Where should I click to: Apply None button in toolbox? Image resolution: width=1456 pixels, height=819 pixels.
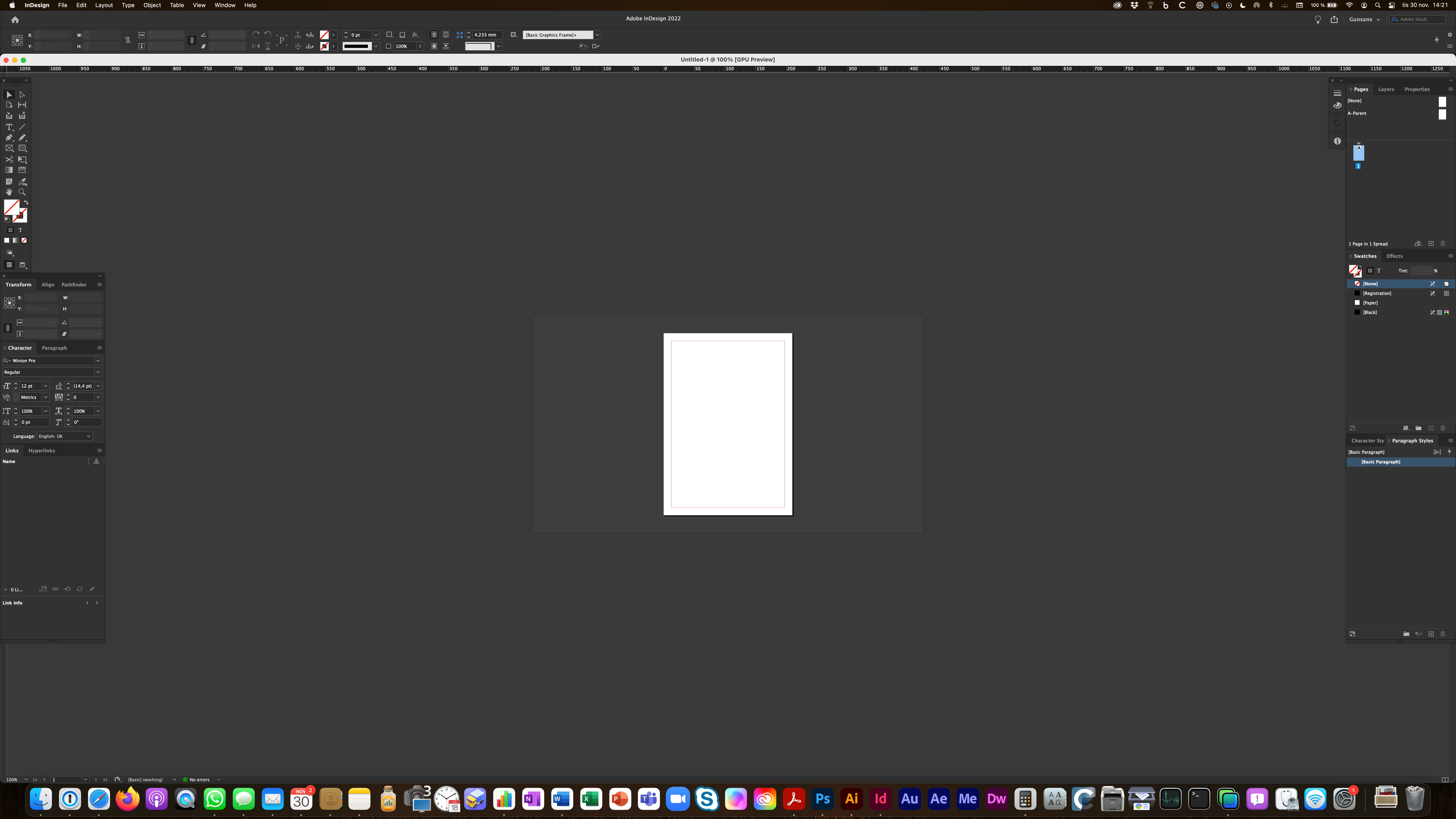(24, 240)
